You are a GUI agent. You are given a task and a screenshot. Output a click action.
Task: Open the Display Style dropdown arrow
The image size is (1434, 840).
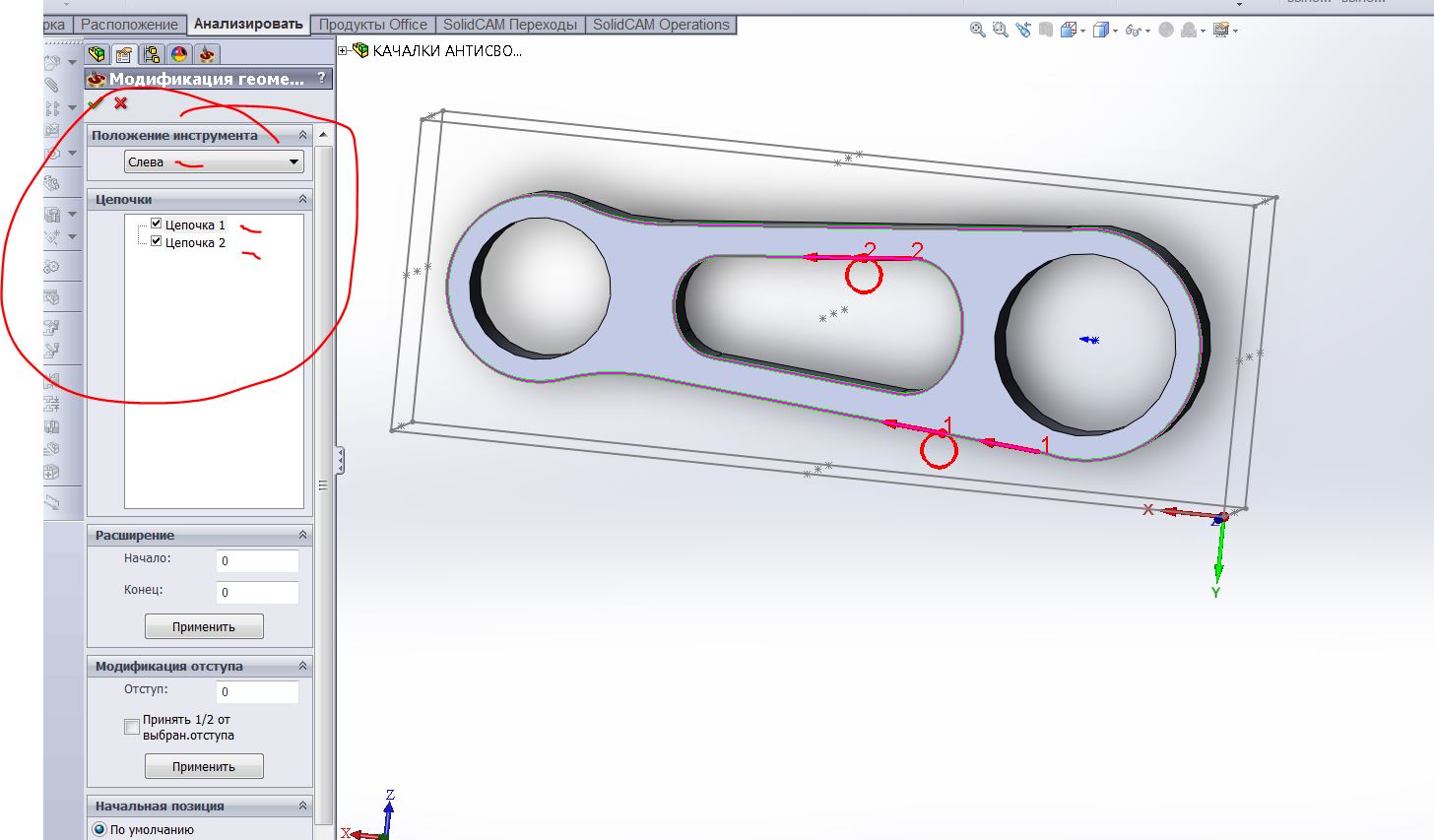[x=1116, y=32]
